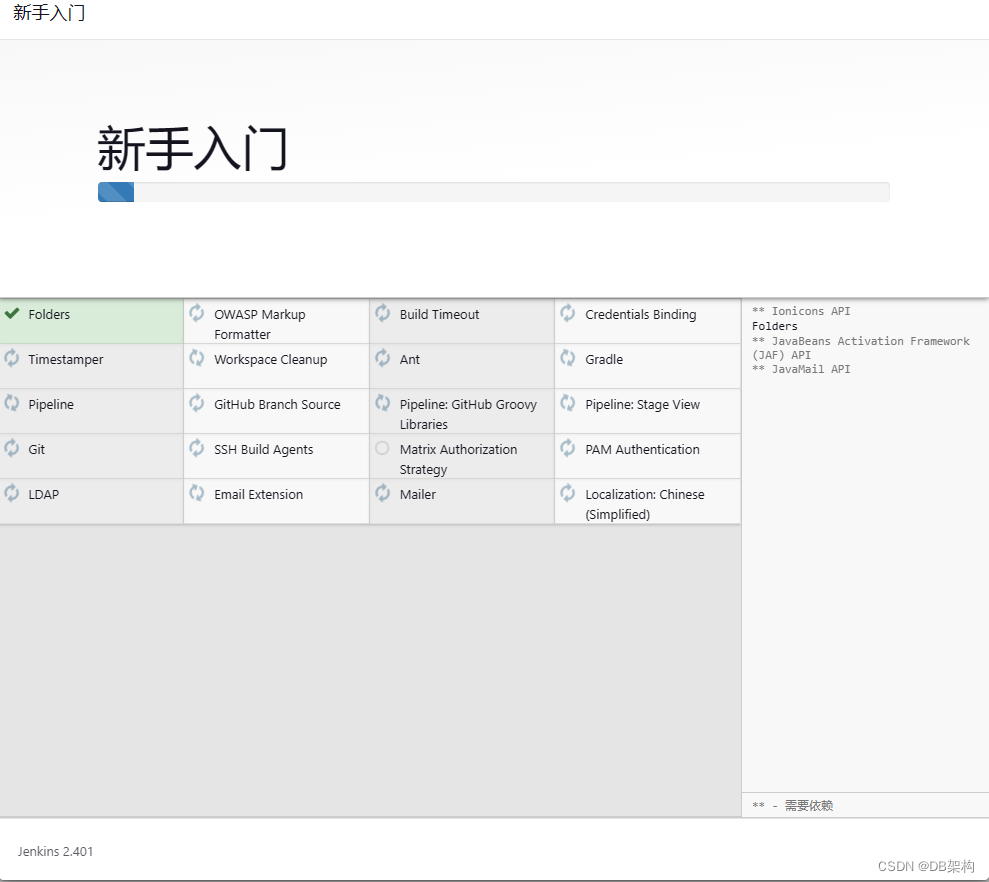
Task: Click the Localization: Chinese (Simplified) label
Action: (645, 504)
